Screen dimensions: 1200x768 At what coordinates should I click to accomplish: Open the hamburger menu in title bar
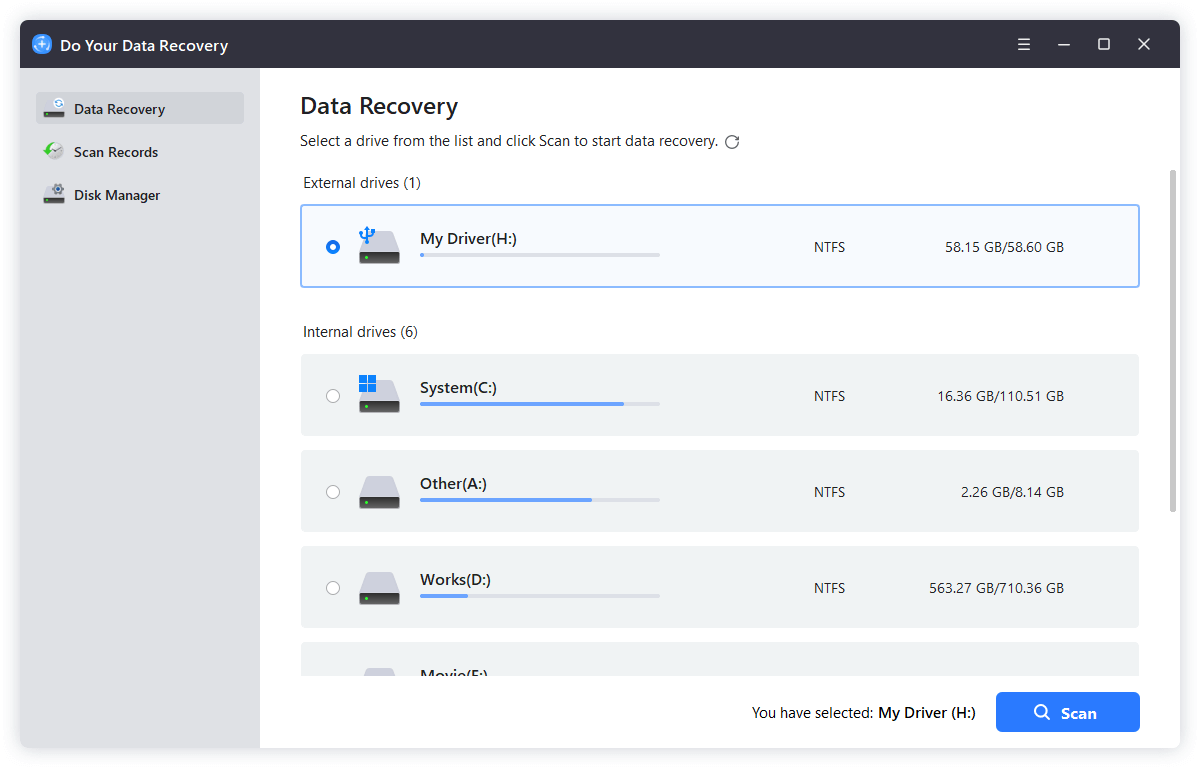(1024, 44)
